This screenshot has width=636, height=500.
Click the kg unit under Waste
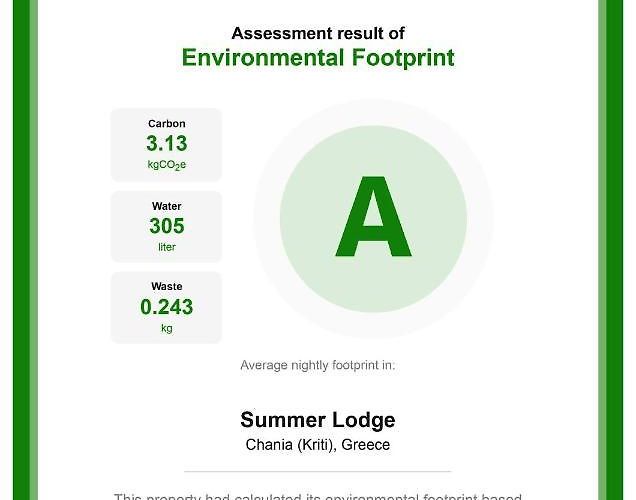pyautogui.click(x=167, y=328)
